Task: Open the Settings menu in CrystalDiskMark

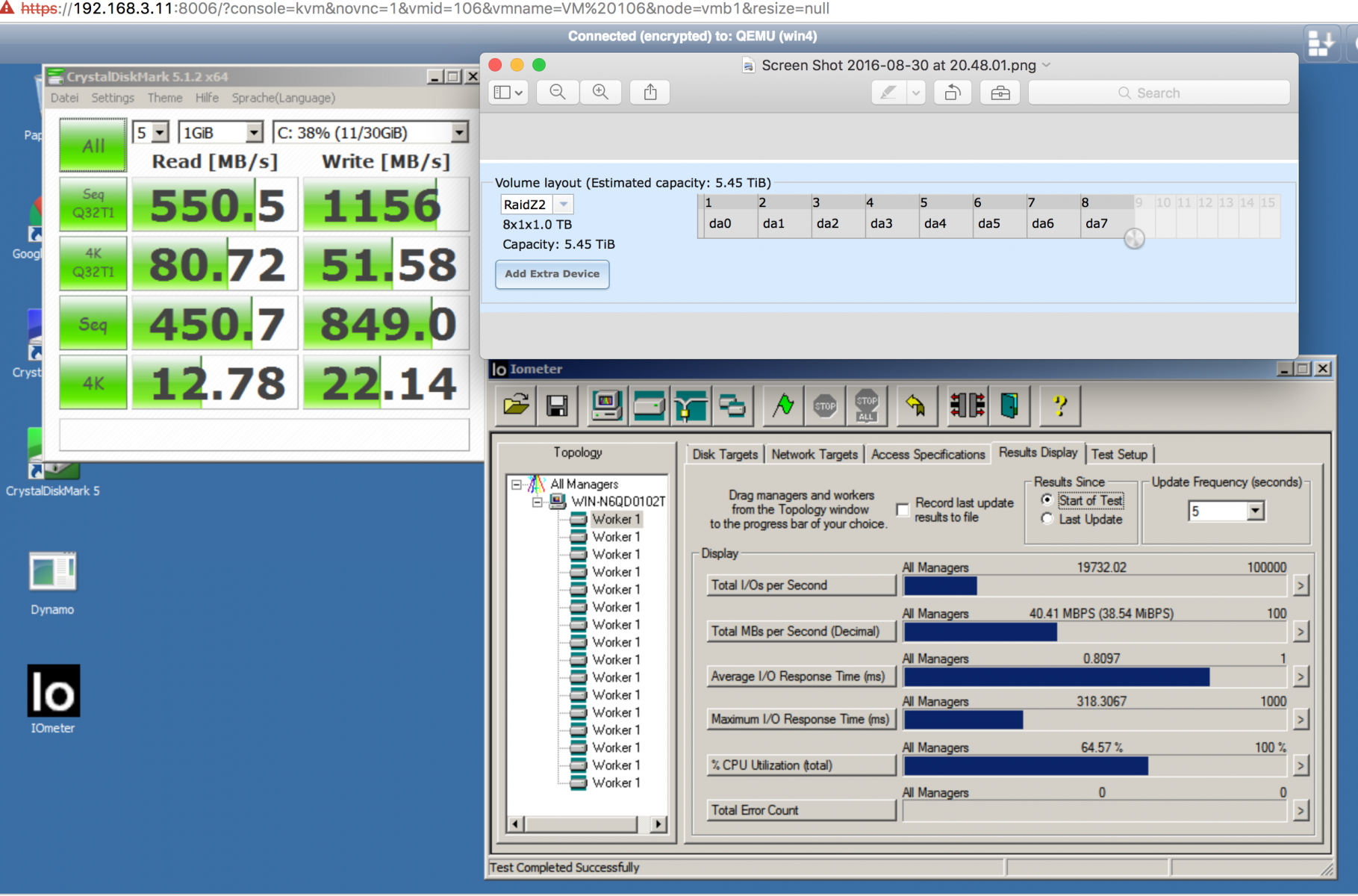Action: (x=112, y=98)
